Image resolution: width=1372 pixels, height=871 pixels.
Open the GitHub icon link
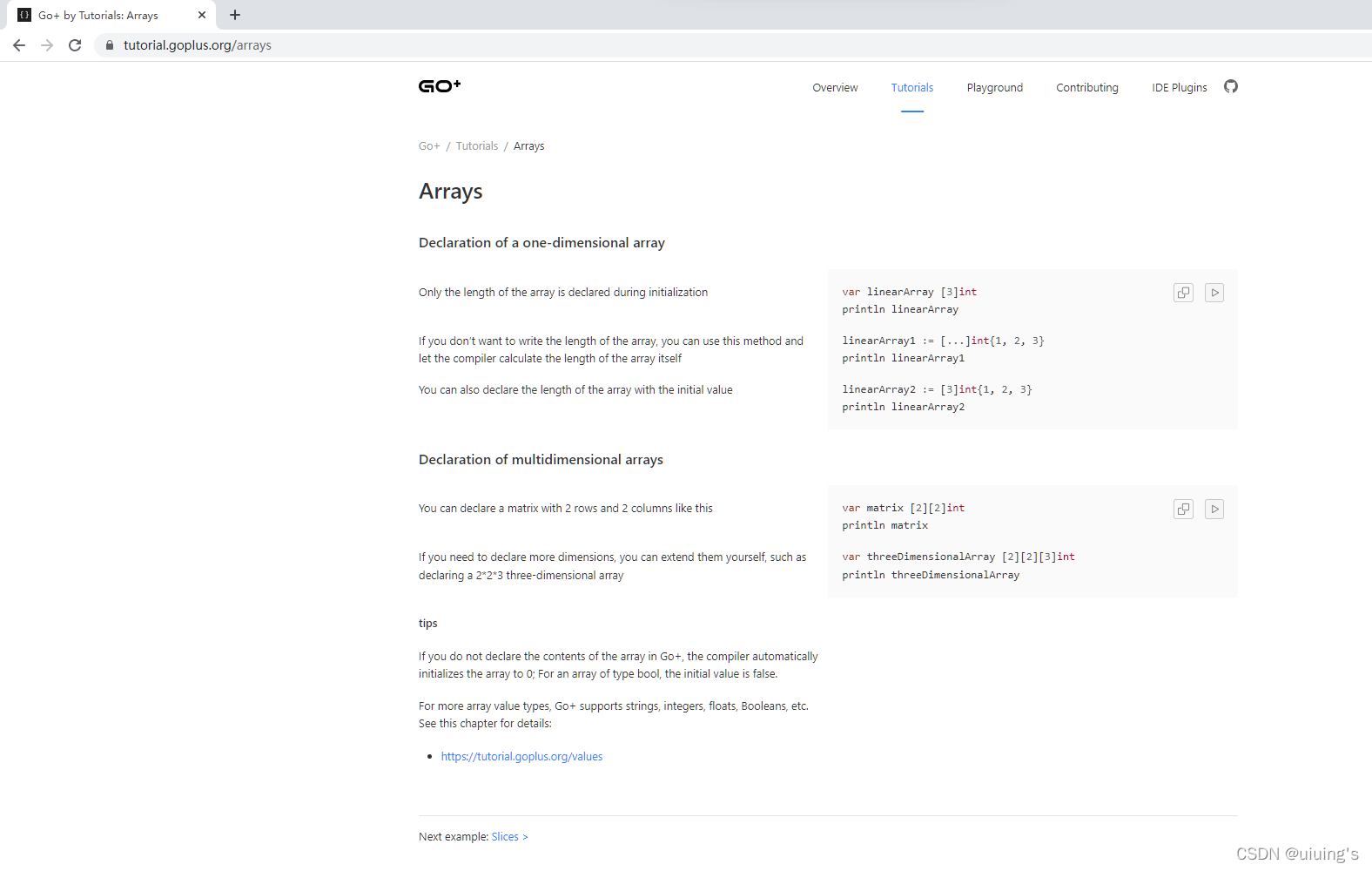point(1230,86)
